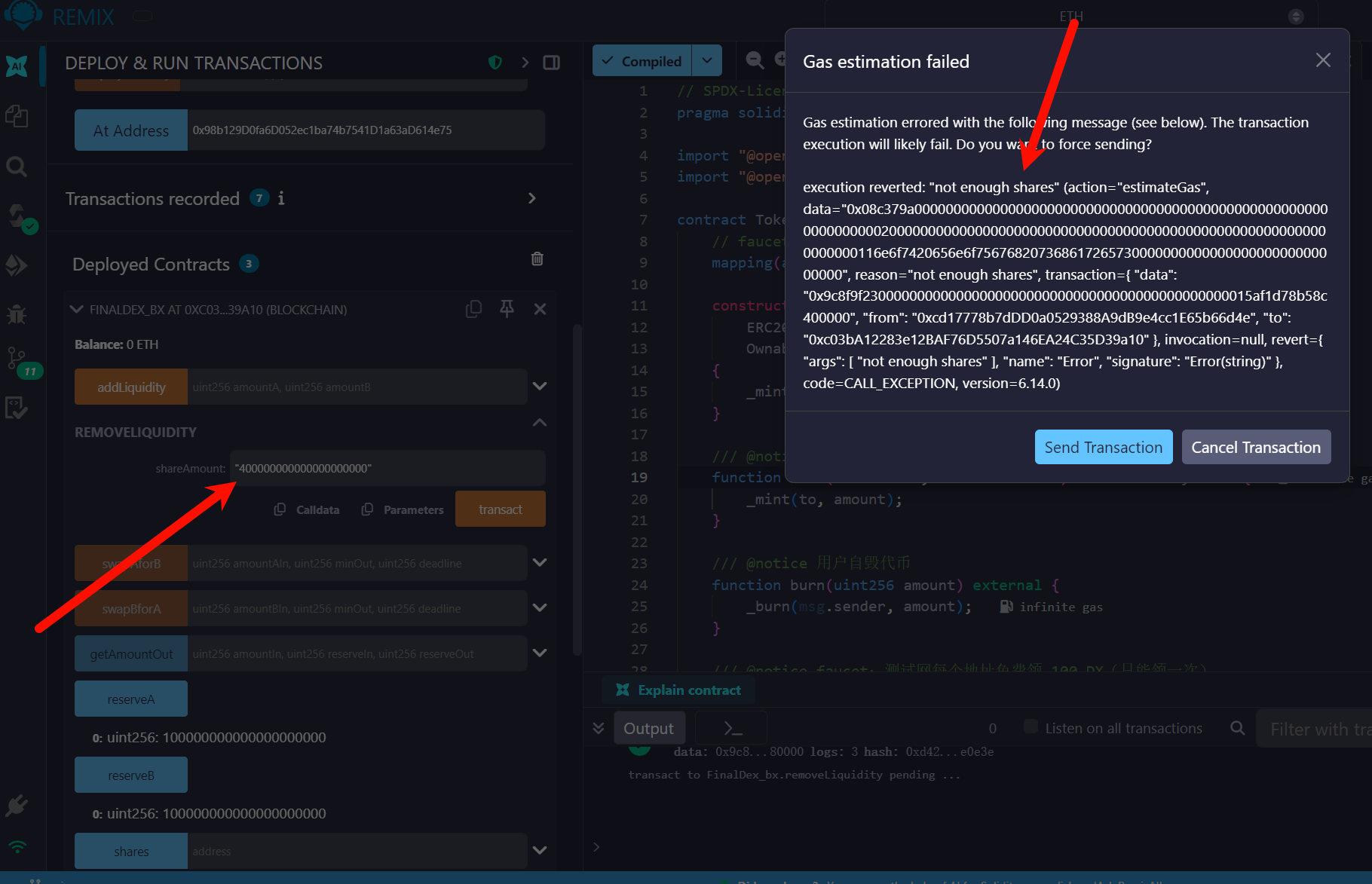Switch to the Output tab
Viewport: 1372px width, 884px height.
pyautogui.click(x=648, y=728)
